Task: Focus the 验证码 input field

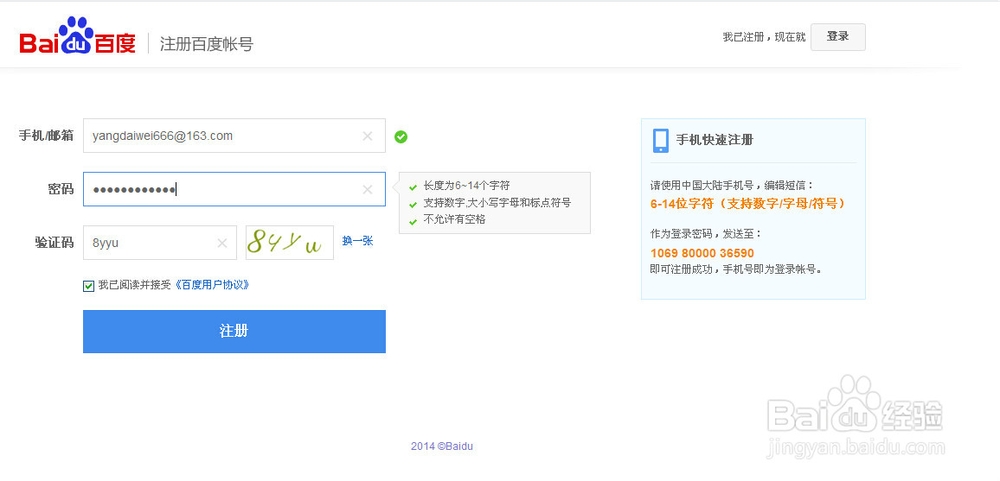Action: click(159, 243)
